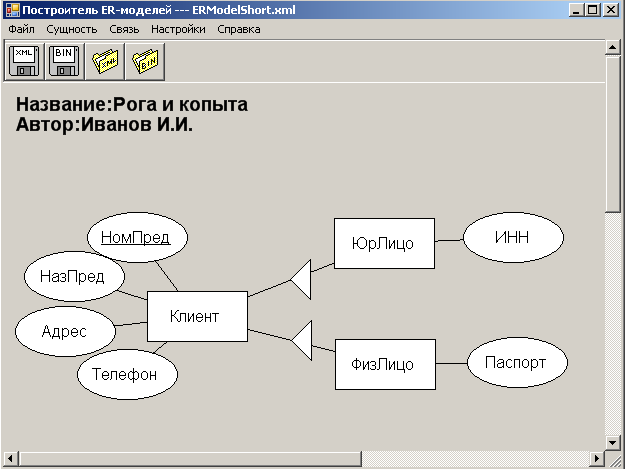The width and height of the screenshot is (625, 469).
Task: Click the vertical scrollbar up arrow
Action: [612, 47]
